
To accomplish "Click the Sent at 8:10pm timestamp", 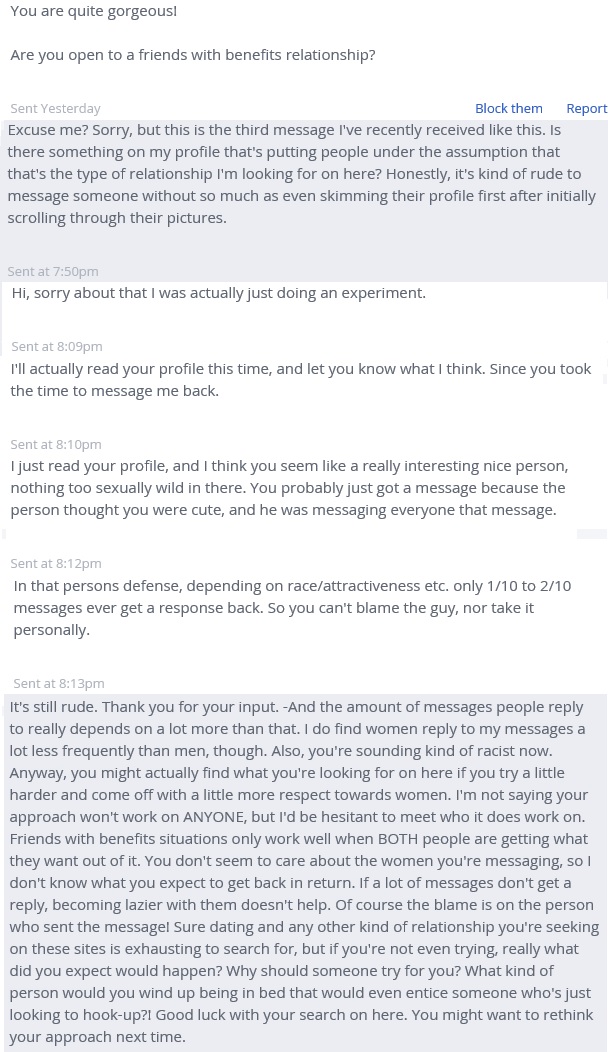I will [x=56, y=444].
